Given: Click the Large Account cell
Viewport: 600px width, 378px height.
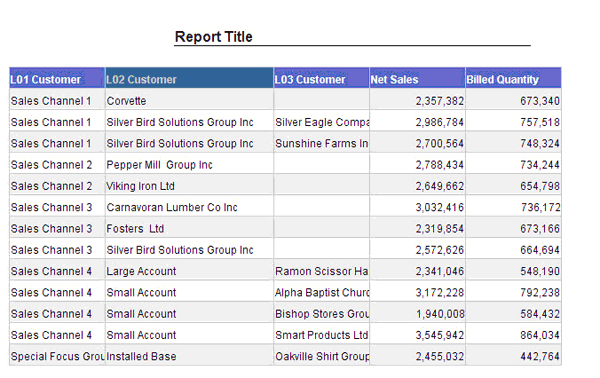Looking at the screenshot, I should [x=189, y=271].
